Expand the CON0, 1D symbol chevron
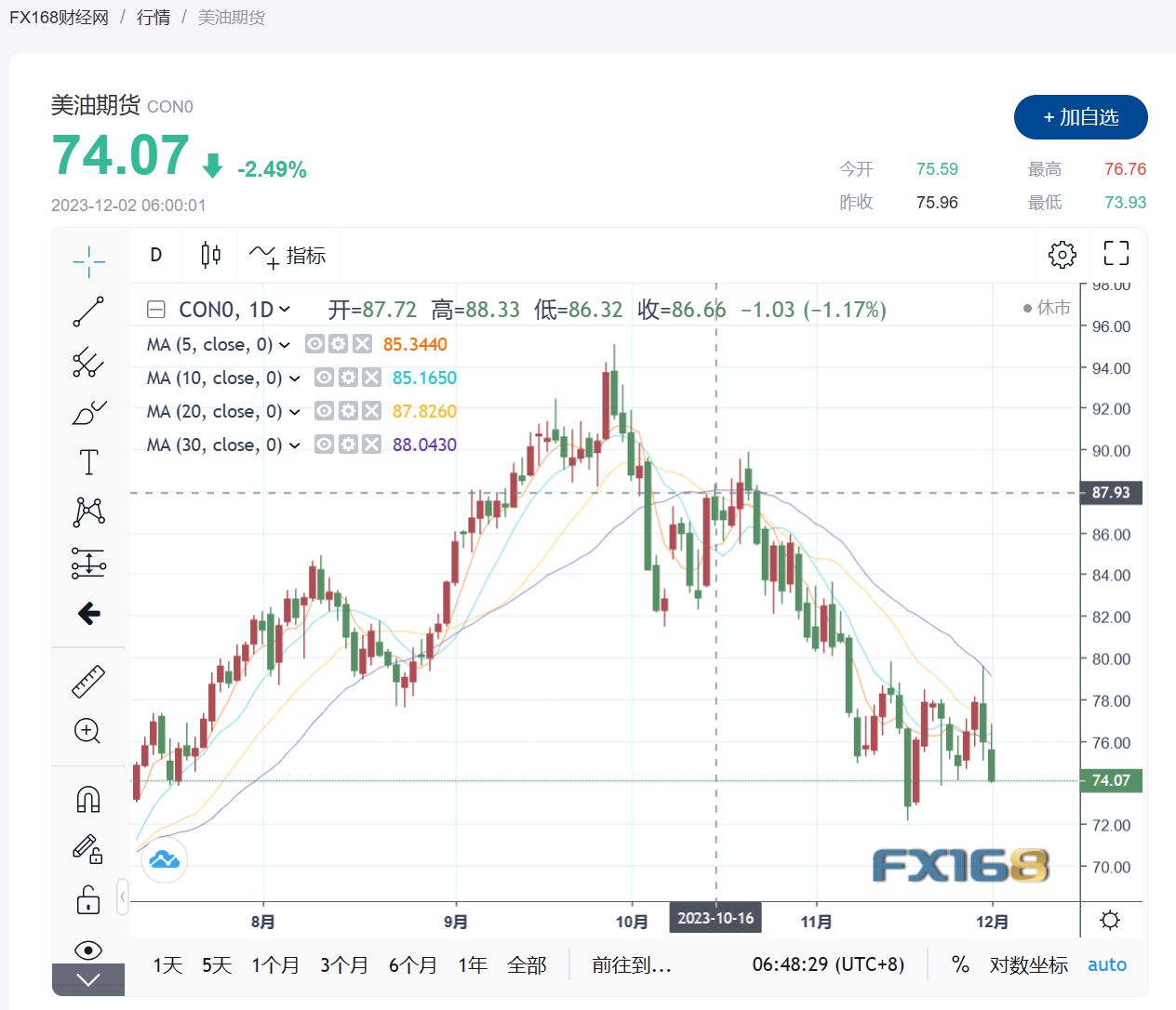The height and width of the screenshot is (1010, 1176). tap(285, 310)
